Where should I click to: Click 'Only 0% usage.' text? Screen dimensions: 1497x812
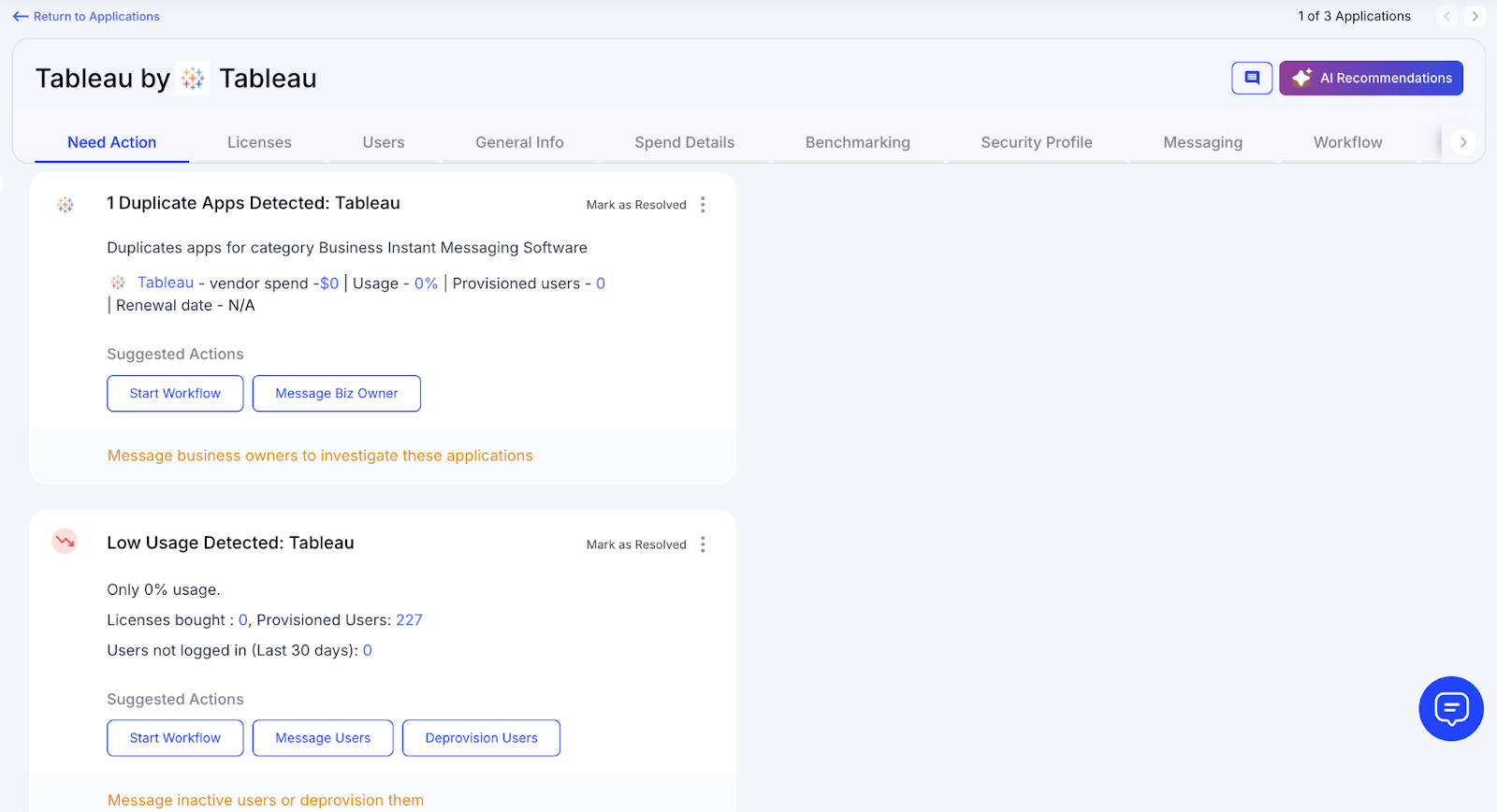click(164, 589)
